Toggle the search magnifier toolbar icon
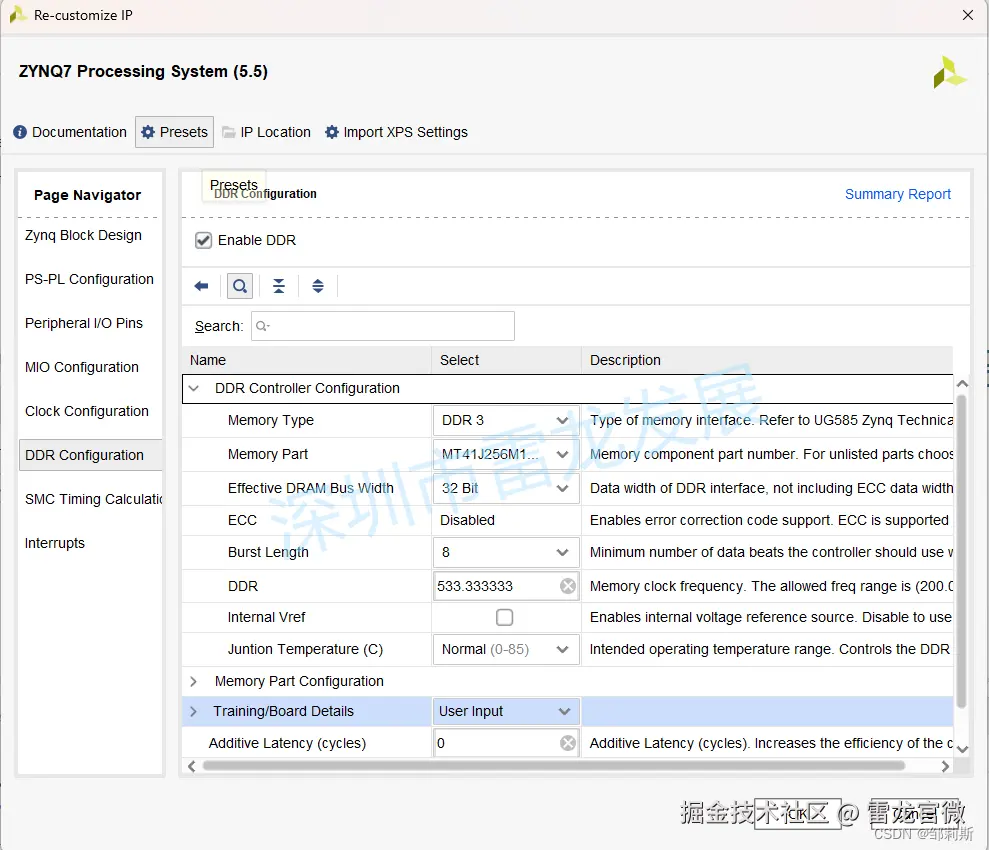This screenshot has width=989, height=850. pos(240,286)
